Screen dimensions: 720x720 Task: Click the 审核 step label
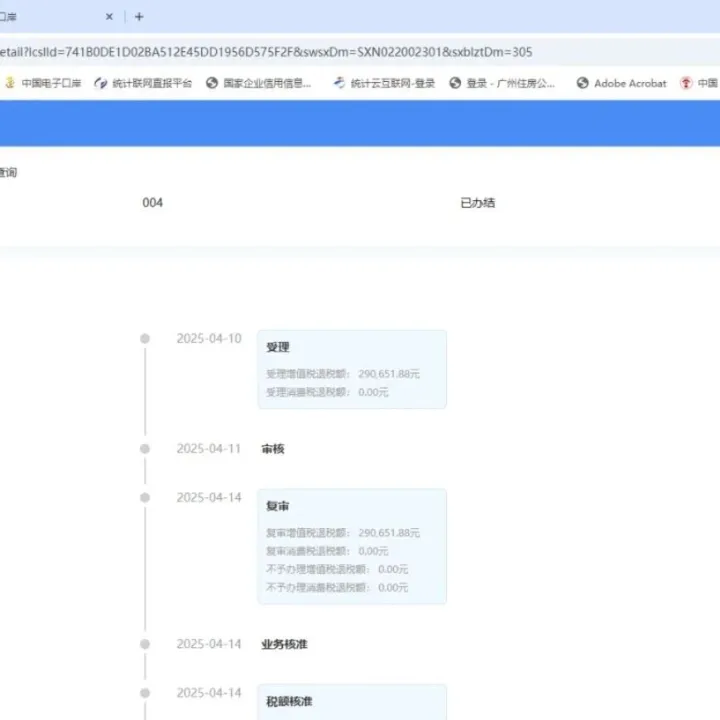click(273, 449)
